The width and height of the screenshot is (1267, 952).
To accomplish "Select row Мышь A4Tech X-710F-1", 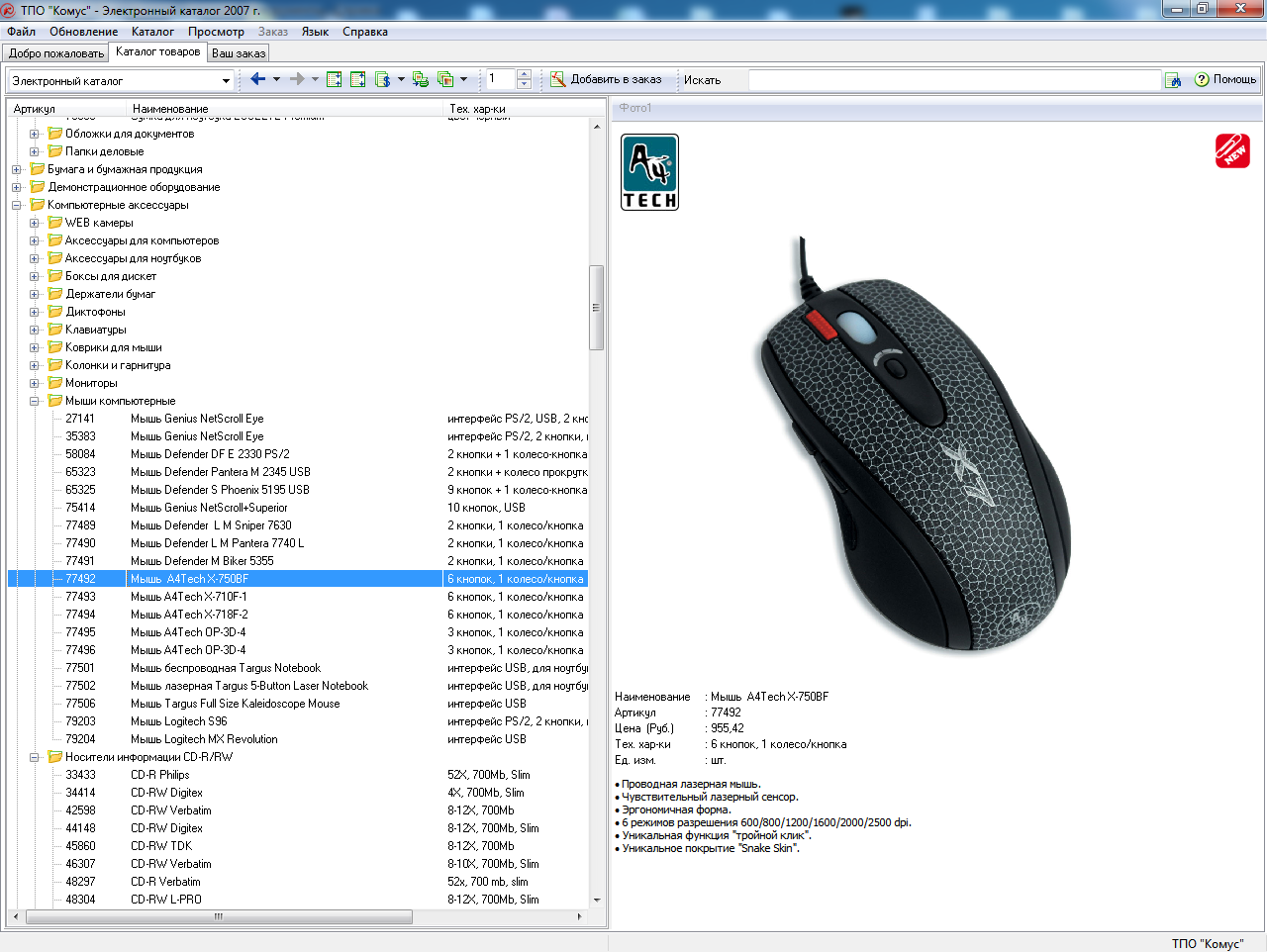I will (x=298, y=597).
